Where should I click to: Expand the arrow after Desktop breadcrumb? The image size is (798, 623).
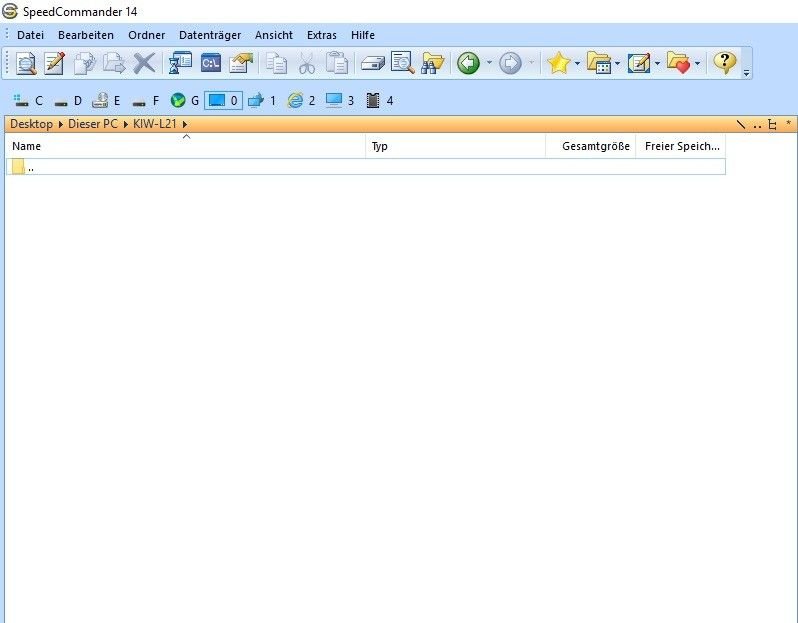click(x=61, y=124)
